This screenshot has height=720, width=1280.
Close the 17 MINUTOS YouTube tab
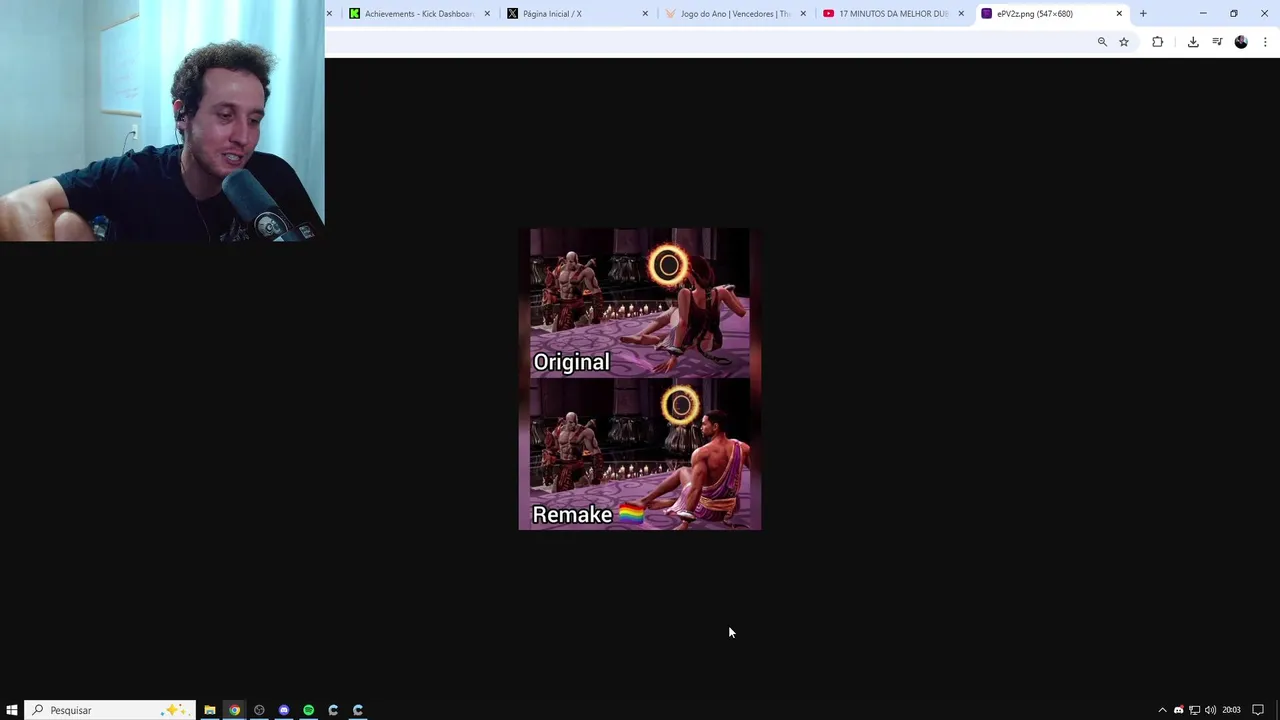point(961,14)
